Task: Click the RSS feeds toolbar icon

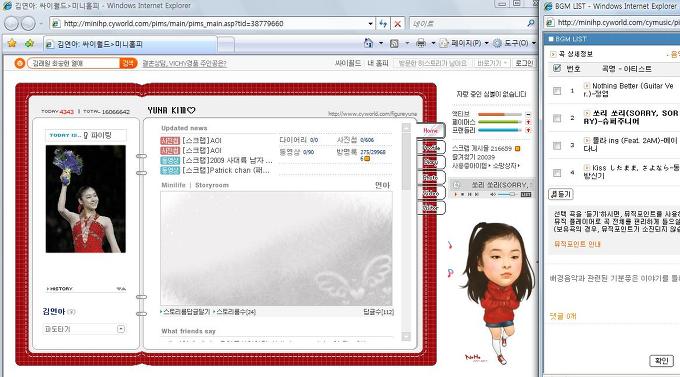Action: 394,43
